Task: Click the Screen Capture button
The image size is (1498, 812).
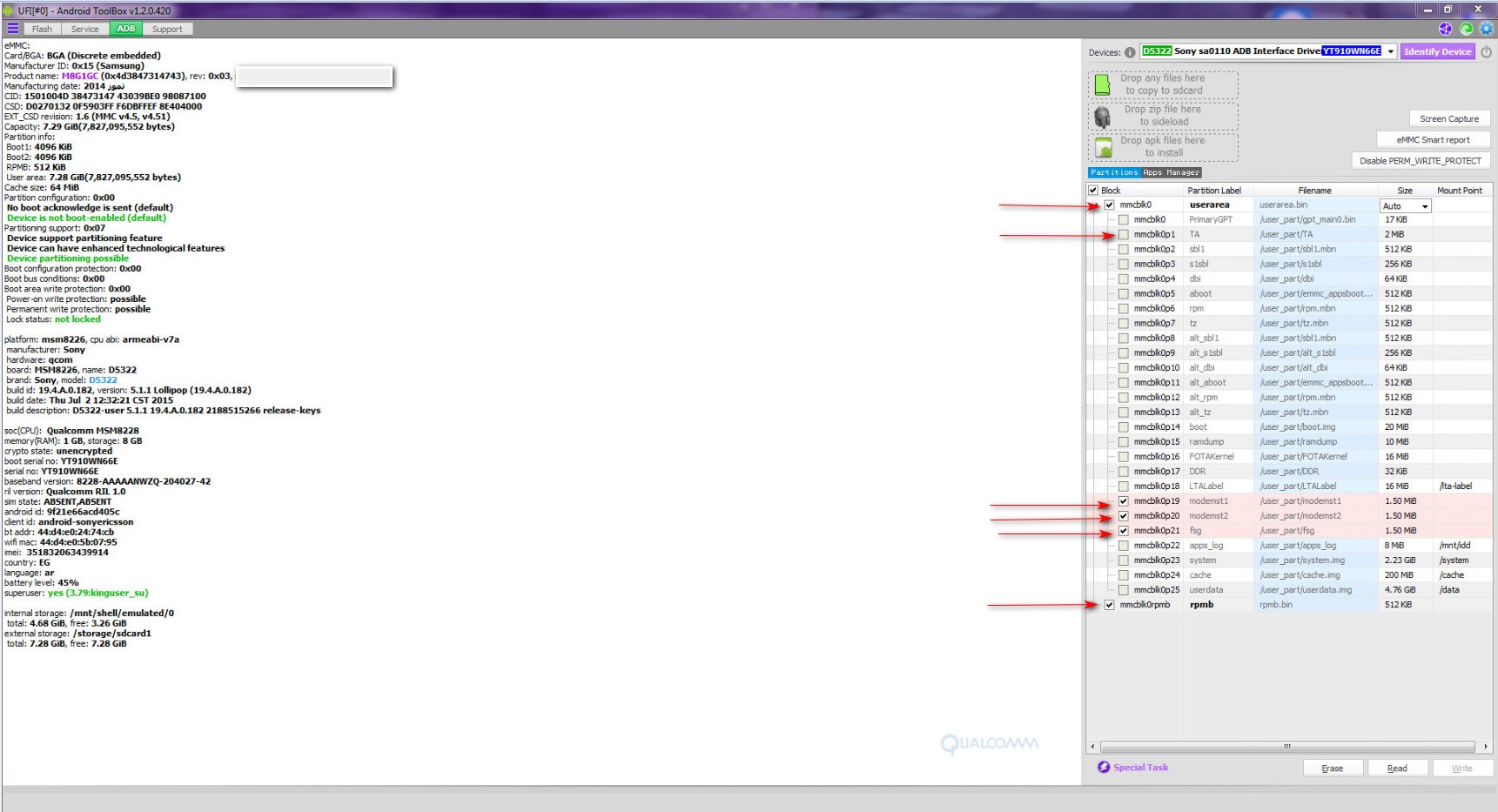Action: pyautogui.click(x=1448, y=118)
